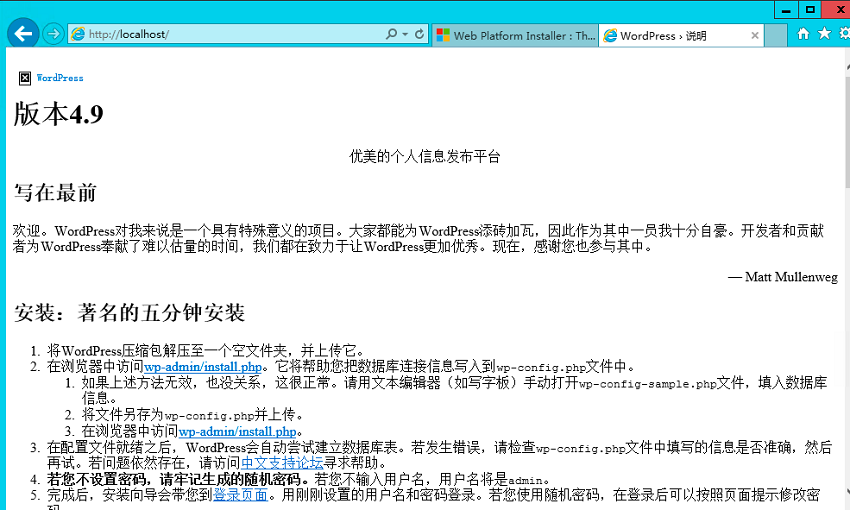850x510 pixels.
Task: Switch to the Web Platform Installer tab
Action: click(x=516, y=36)
